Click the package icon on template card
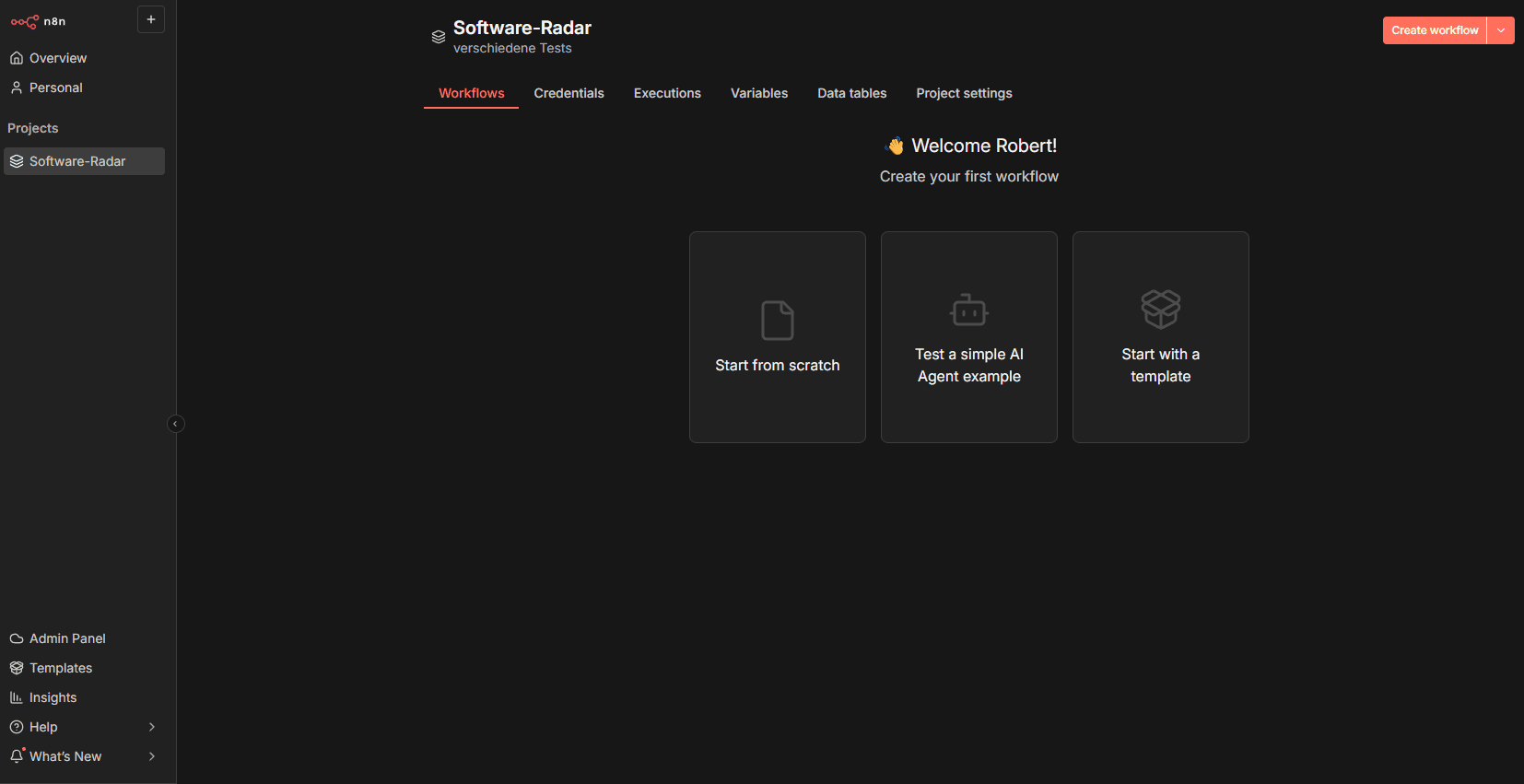This screenshot has width=1524, height=784. point(1161,309)
